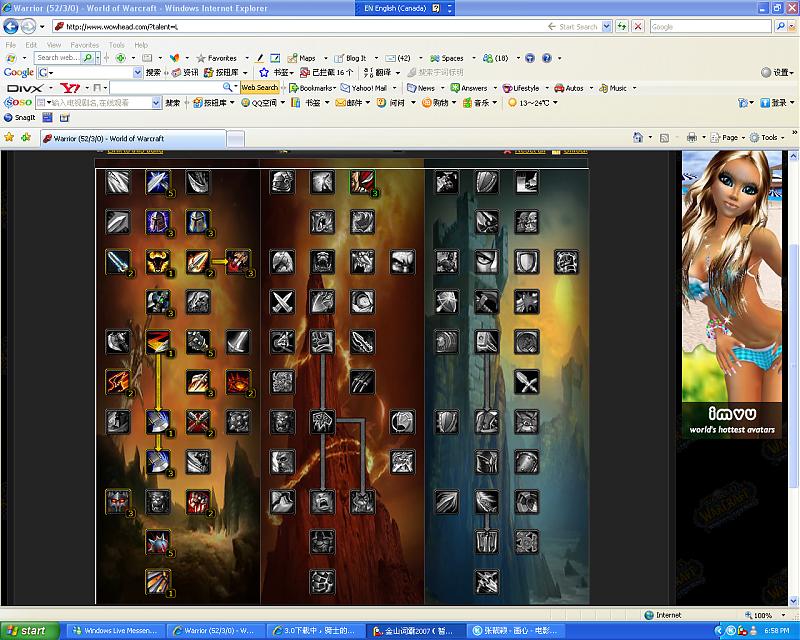Open the File menu

[11, 45]
